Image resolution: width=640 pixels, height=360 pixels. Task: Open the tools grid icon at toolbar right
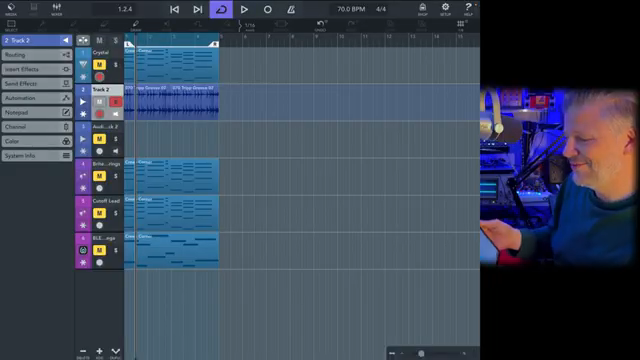tap(461, 25)
